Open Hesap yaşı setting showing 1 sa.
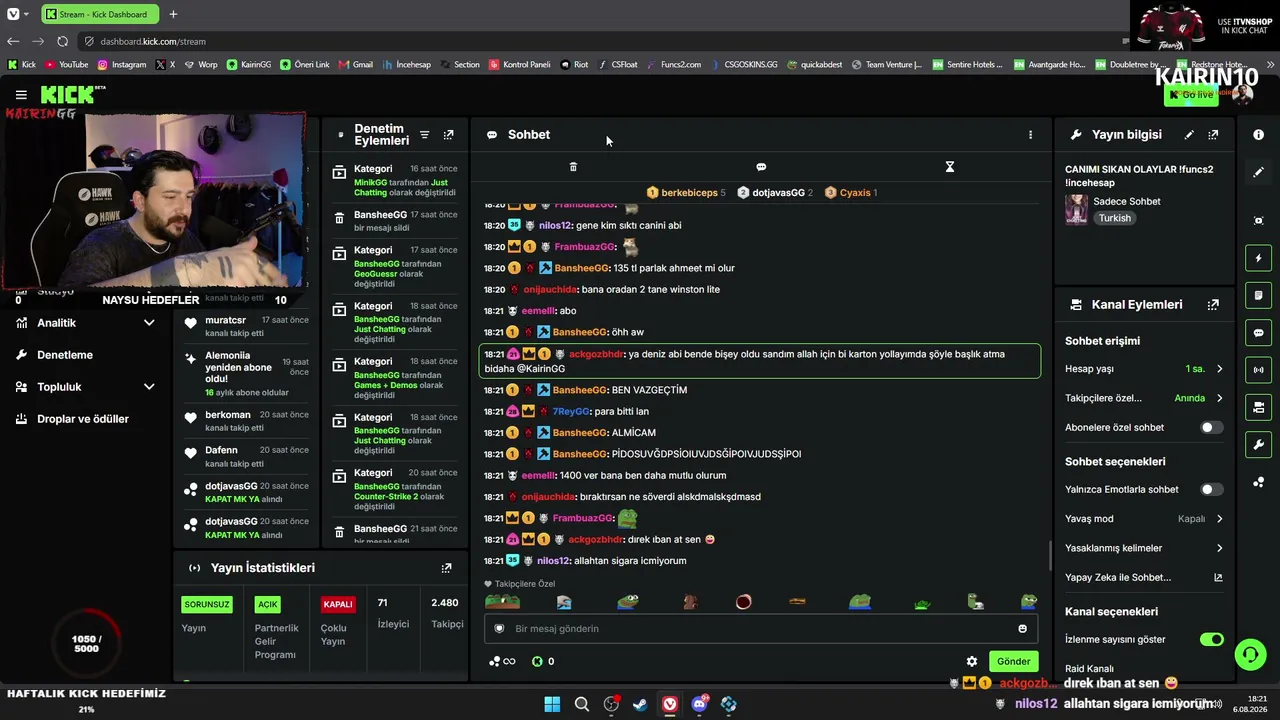 pos(1144,369)
